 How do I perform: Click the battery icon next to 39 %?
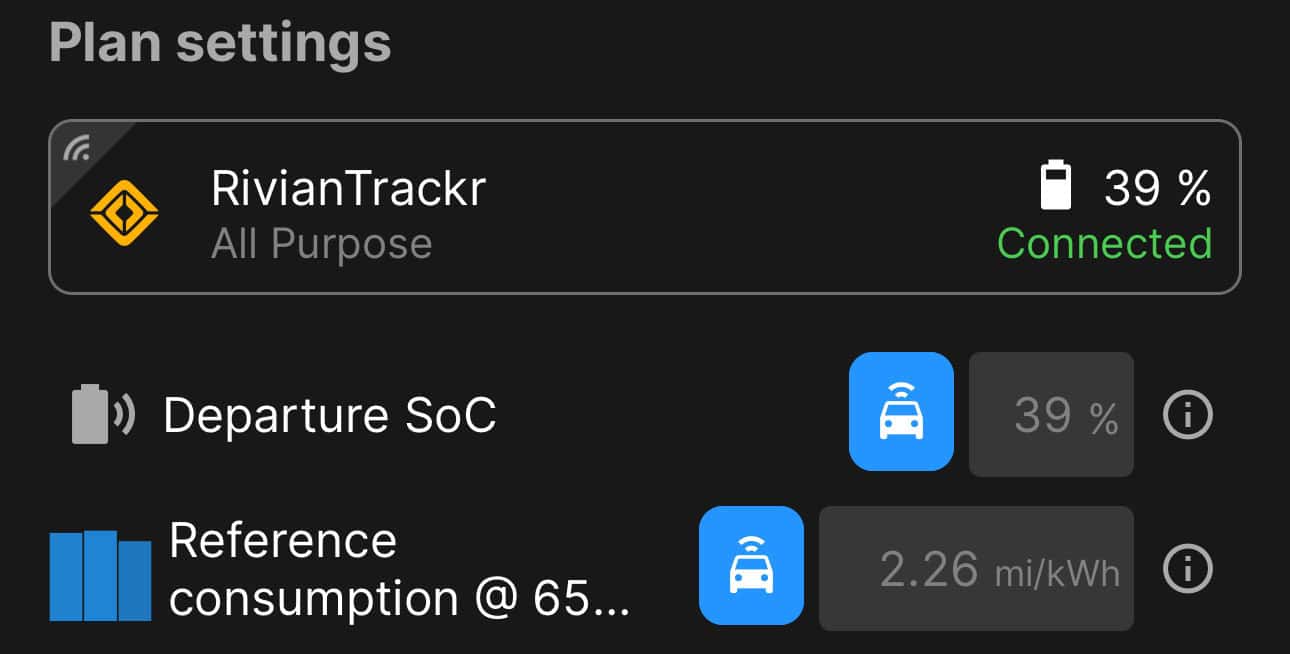pyautogui.click(x=1056, y=187)
